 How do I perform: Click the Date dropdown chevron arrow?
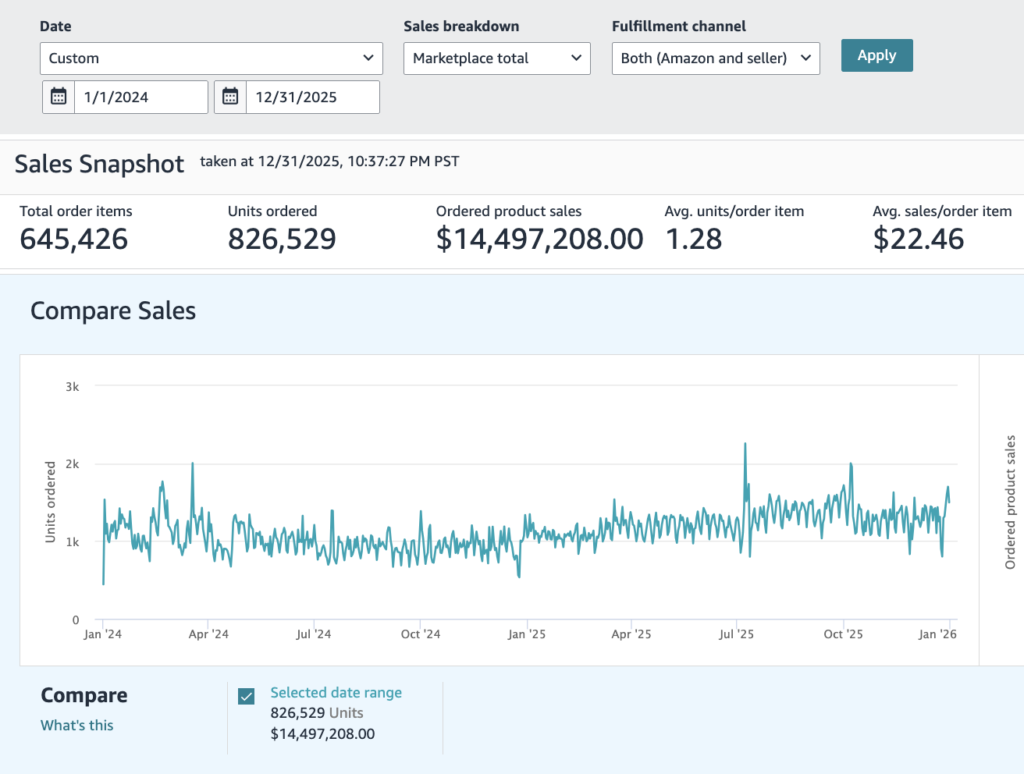[368, 58]
